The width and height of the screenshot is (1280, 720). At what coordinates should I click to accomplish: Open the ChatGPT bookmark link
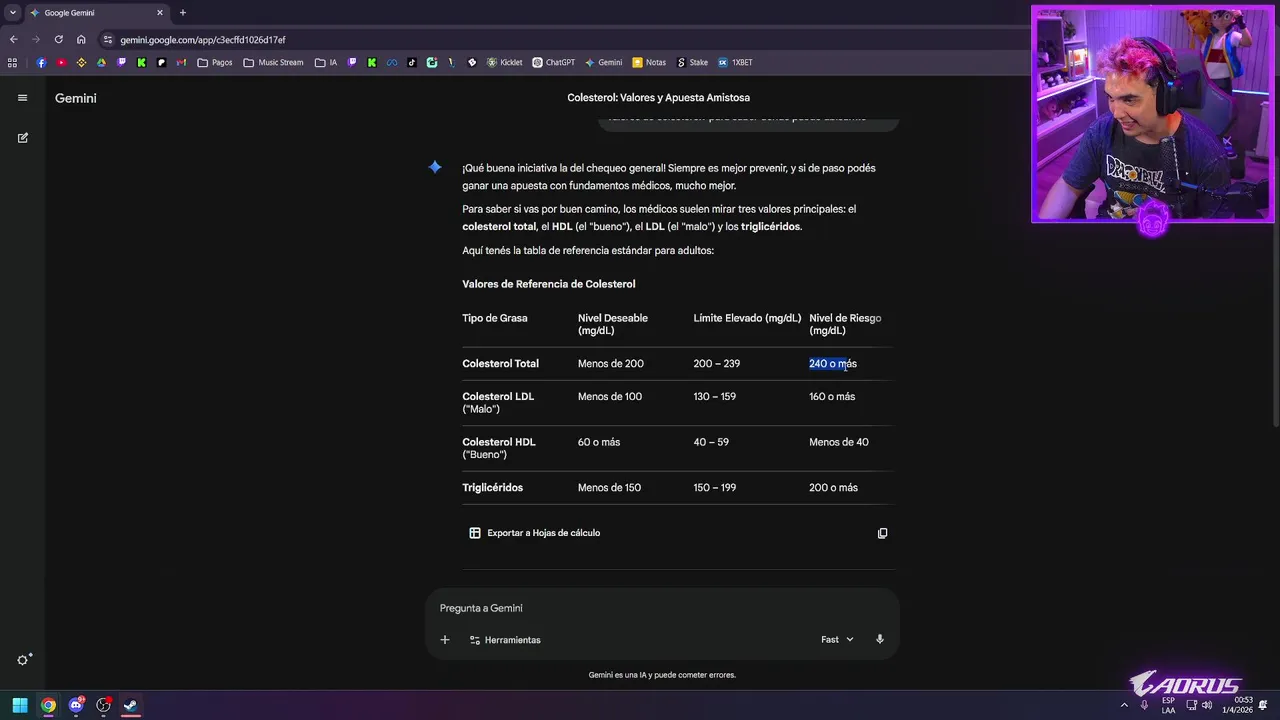553,62
